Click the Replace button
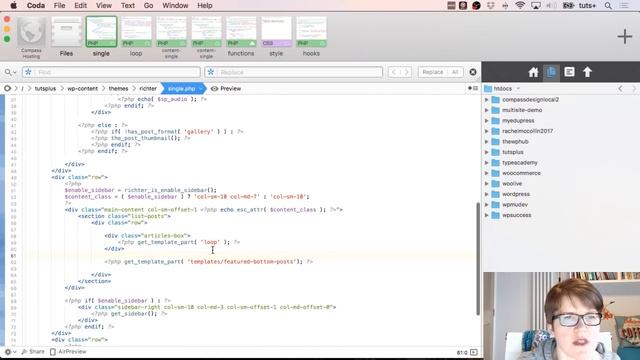The width and height of the screenshot is (640, 360). coord(433,72)
